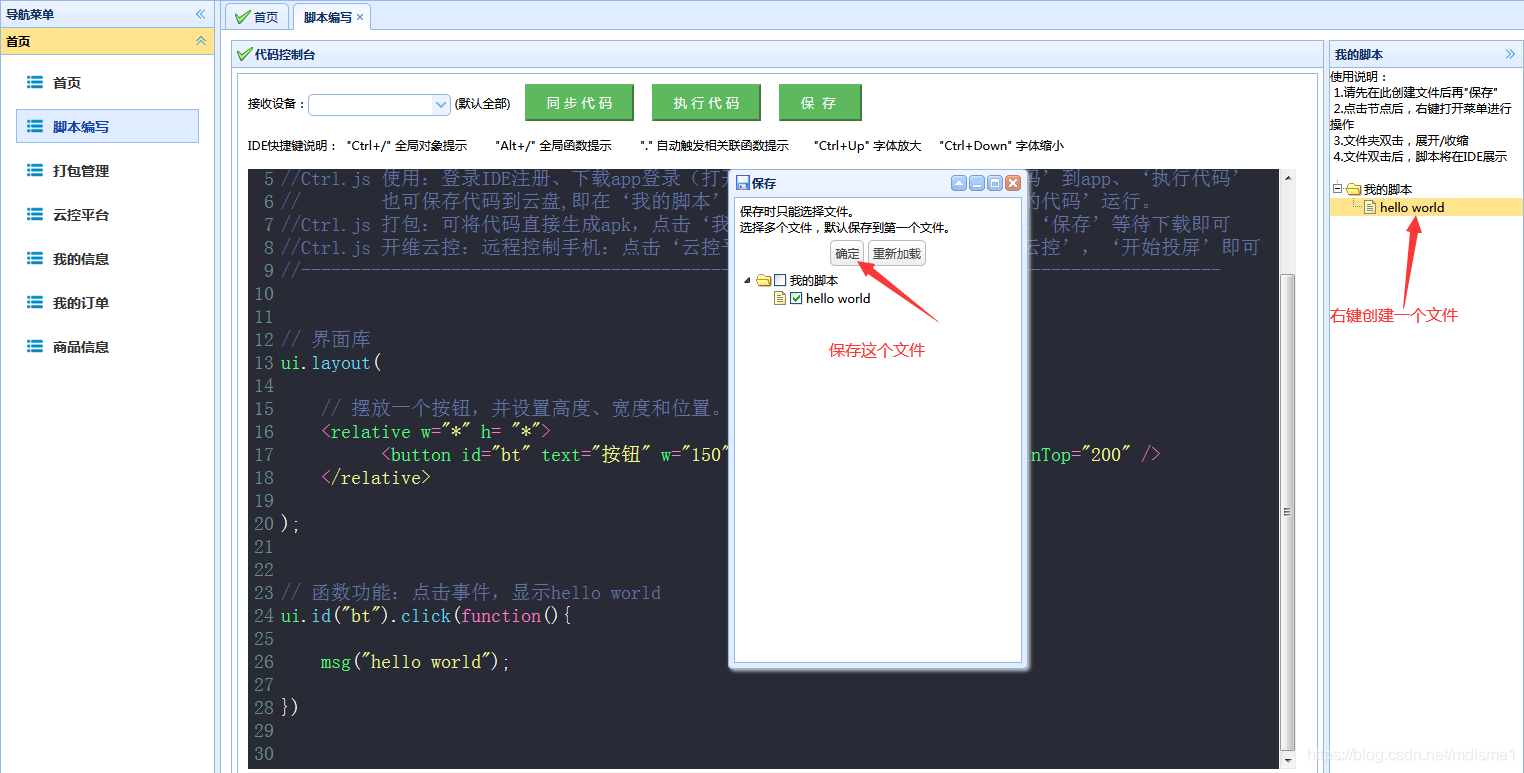Open 我的订单 navigation item
The width and height of the screenshot is (1524, 773).
point(108,303)
